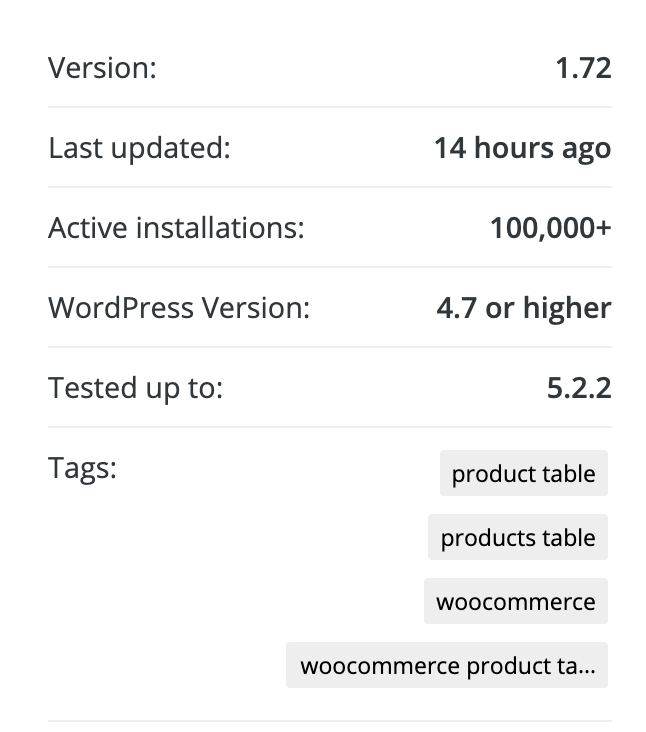Click the 'Tags:' label
Viewport: 646px width, 732px height.
pyautogui.click(x=83, y=468)
